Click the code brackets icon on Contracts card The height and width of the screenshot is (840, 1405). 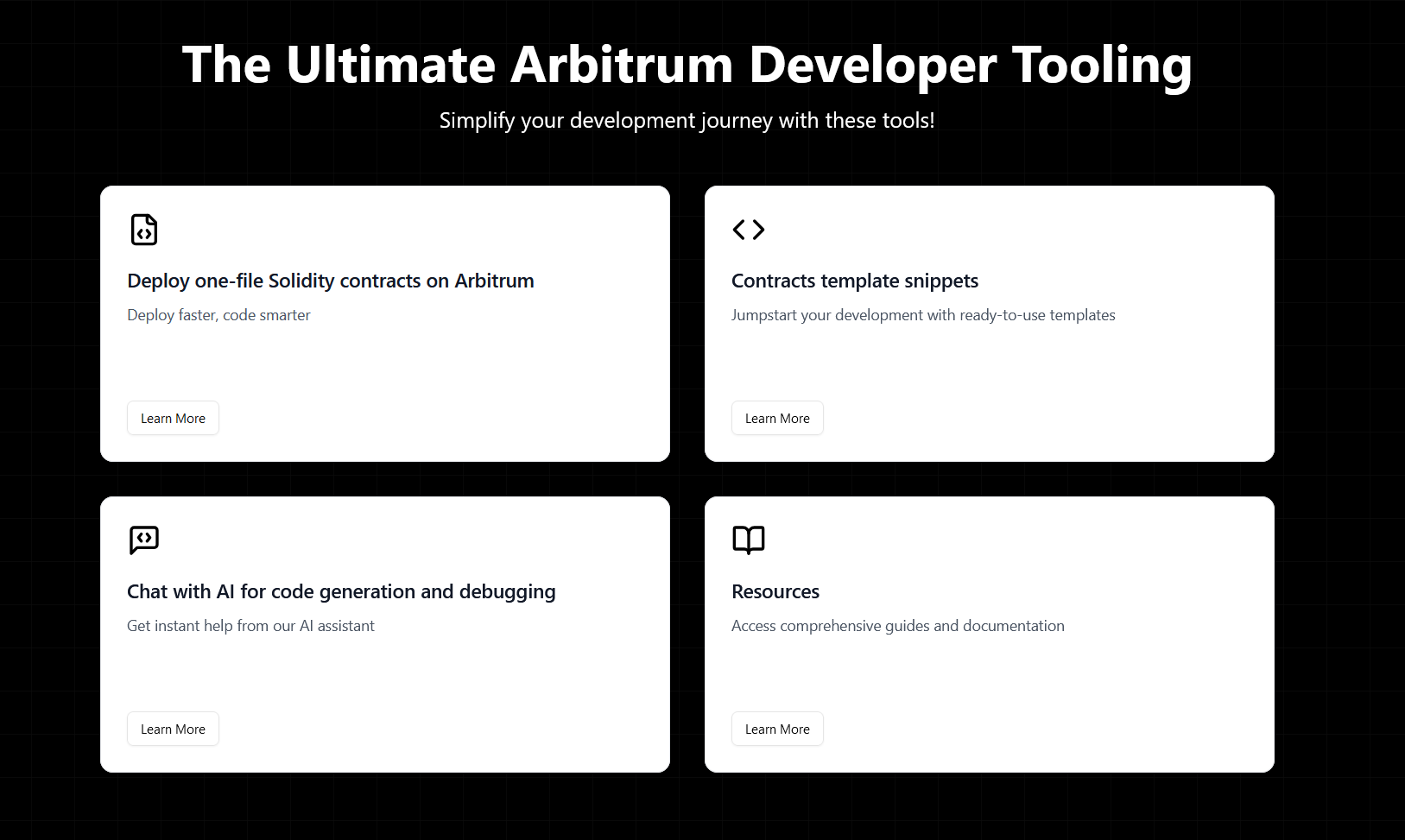[749, 230]
